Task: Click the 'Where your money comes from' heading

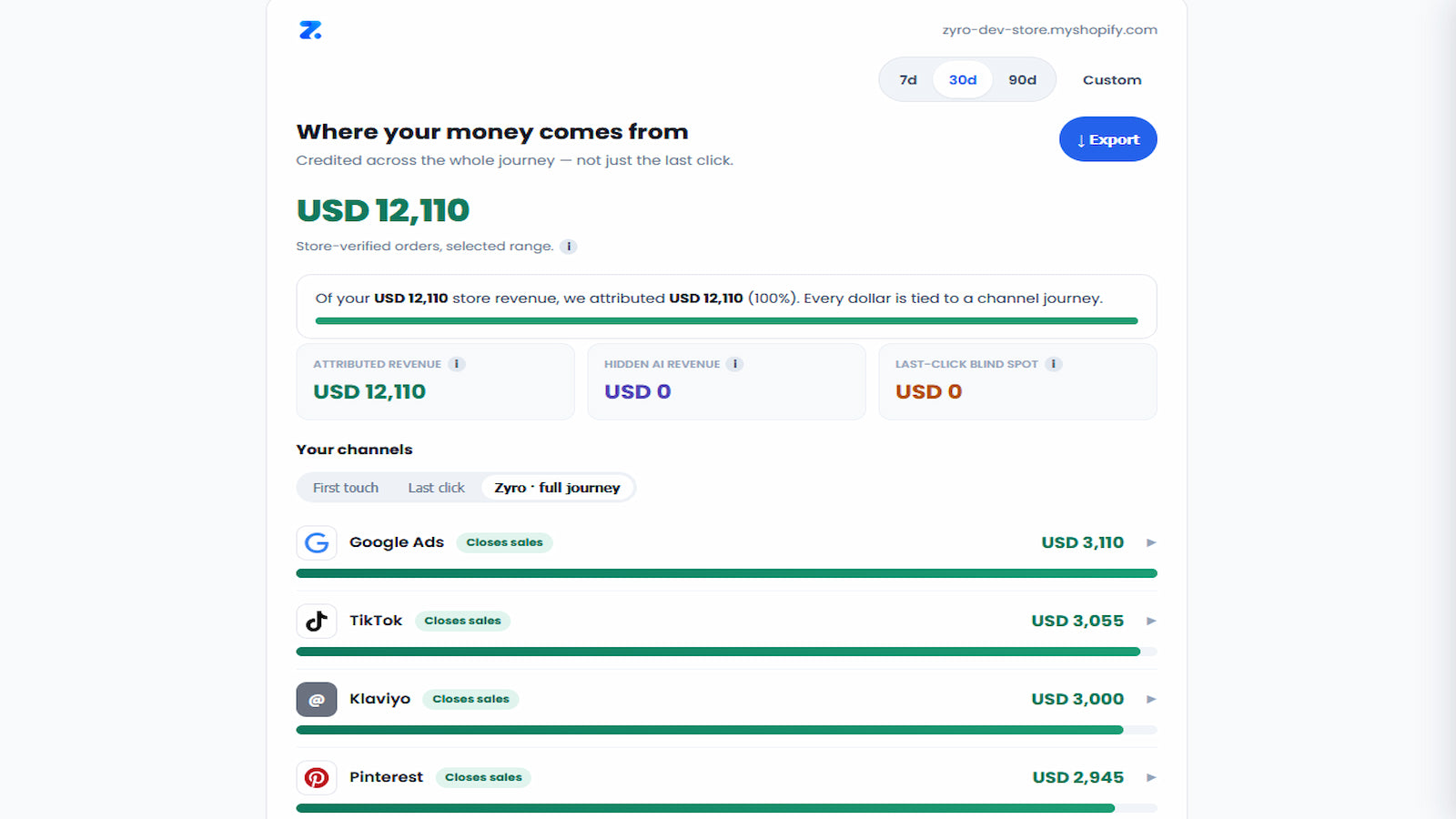Action: click(x=492, y=132)
